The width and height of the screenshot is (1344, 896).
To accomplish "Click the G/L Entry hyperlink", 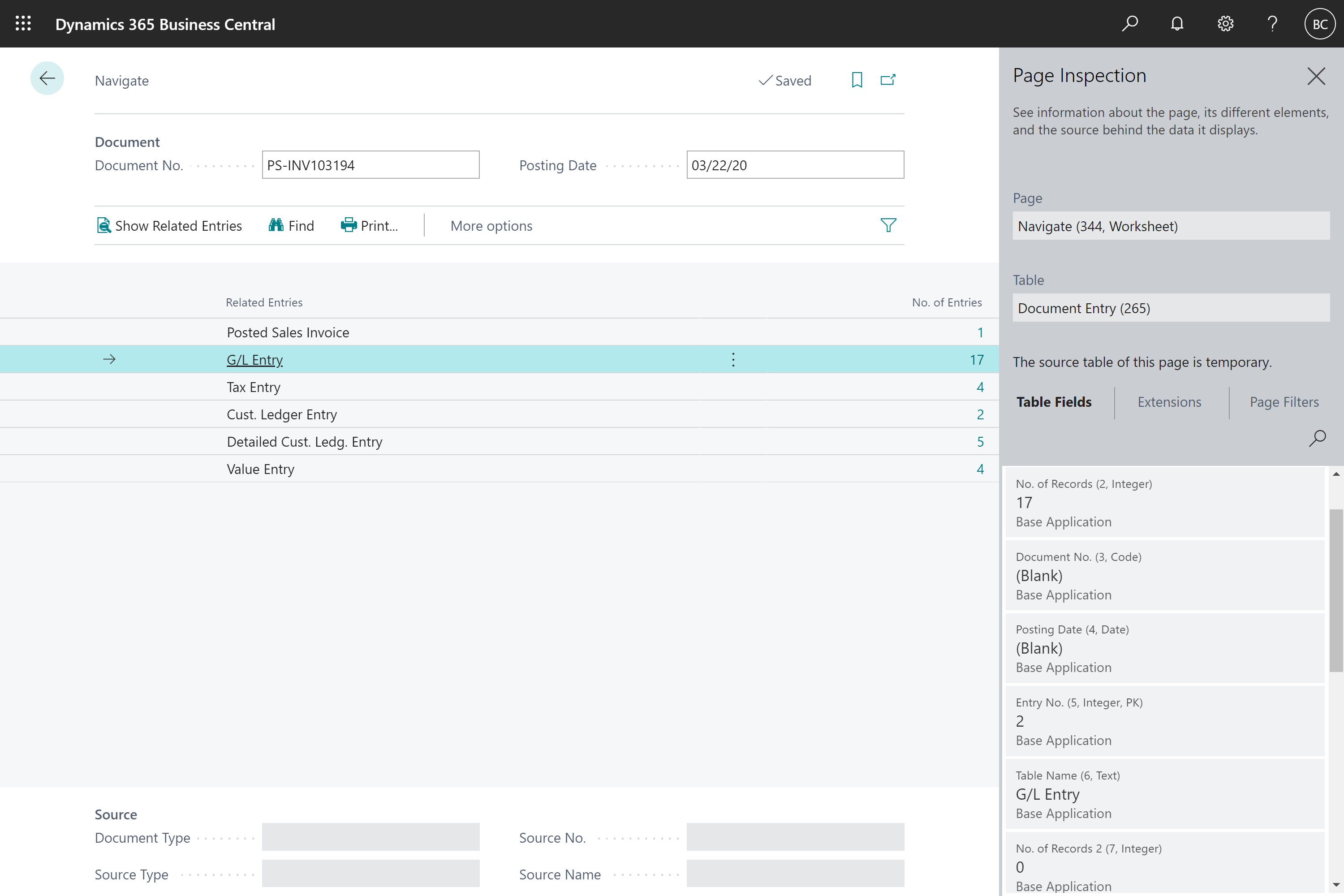I will [x=254, y=359].
